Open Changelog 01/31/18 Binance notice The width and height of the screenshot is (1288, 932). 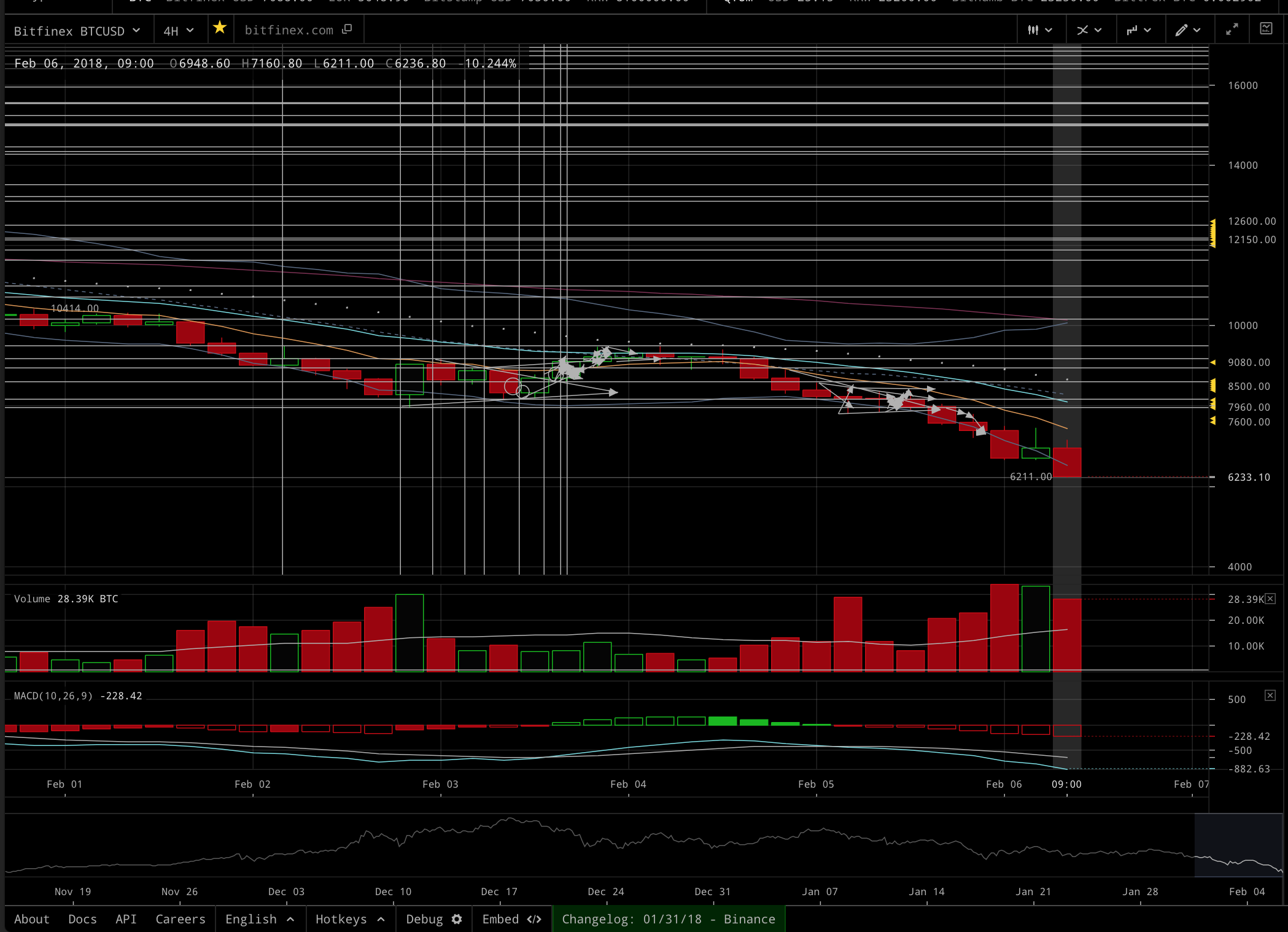pos(668,919)
